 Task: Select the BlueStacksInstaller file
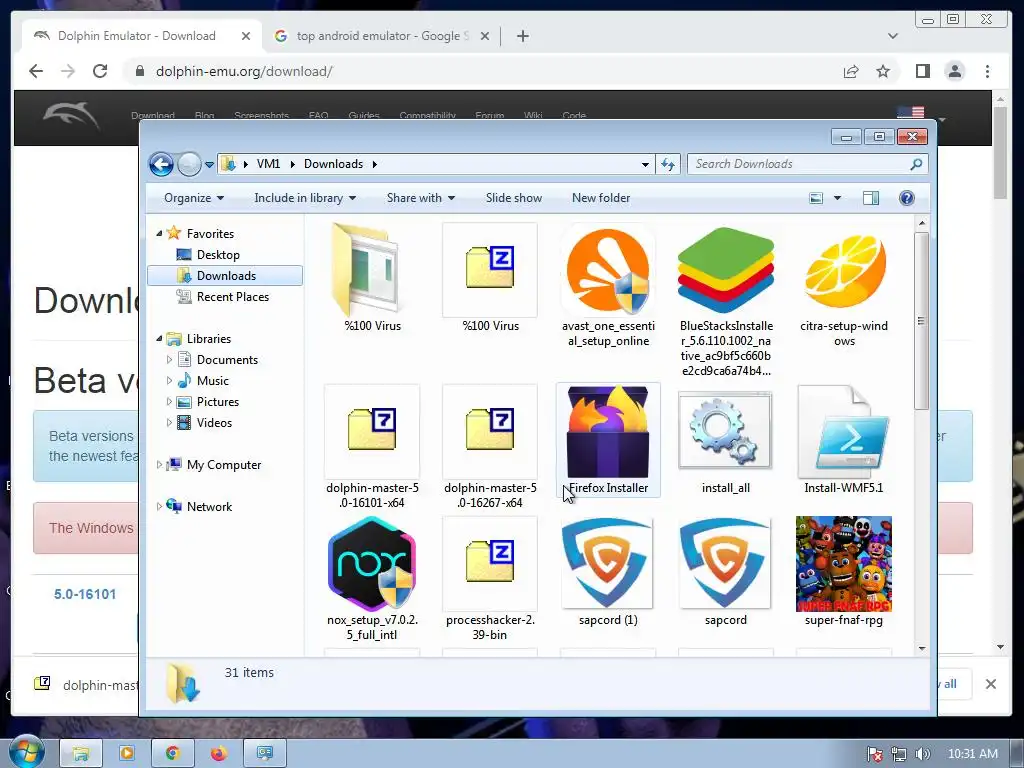pos(726,300)
